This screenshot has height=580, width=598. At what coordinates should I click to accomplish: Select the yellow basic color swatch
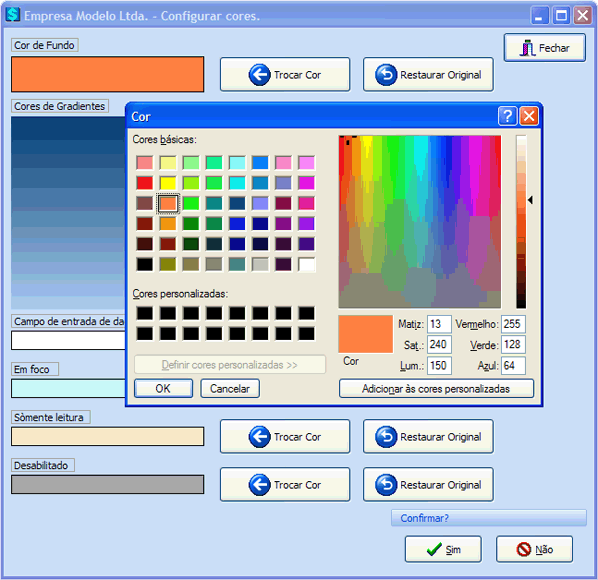pos(168,183)
